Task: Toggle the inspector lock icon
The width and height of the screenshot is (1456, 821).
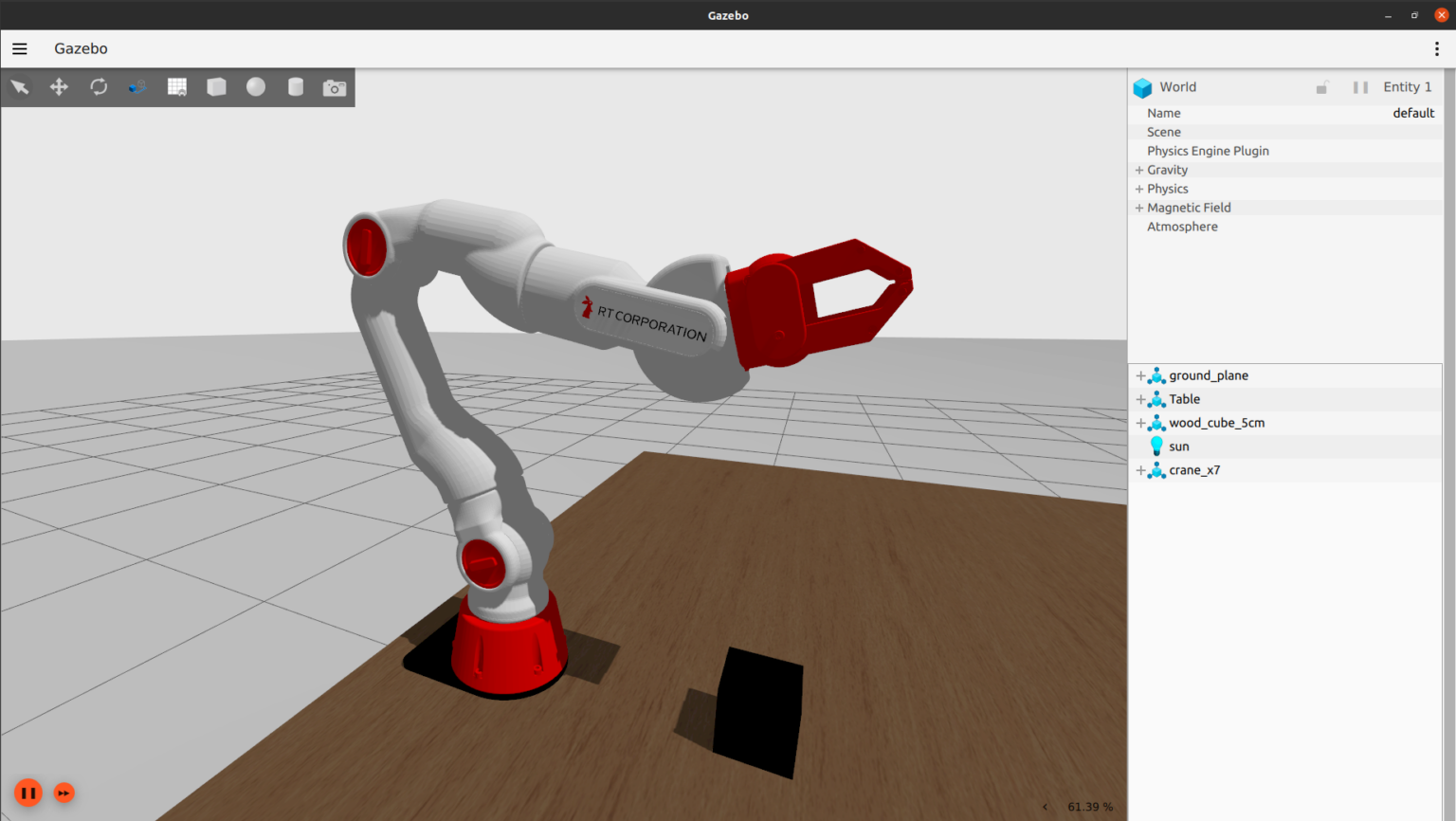Action: (x=1321, y=87)
